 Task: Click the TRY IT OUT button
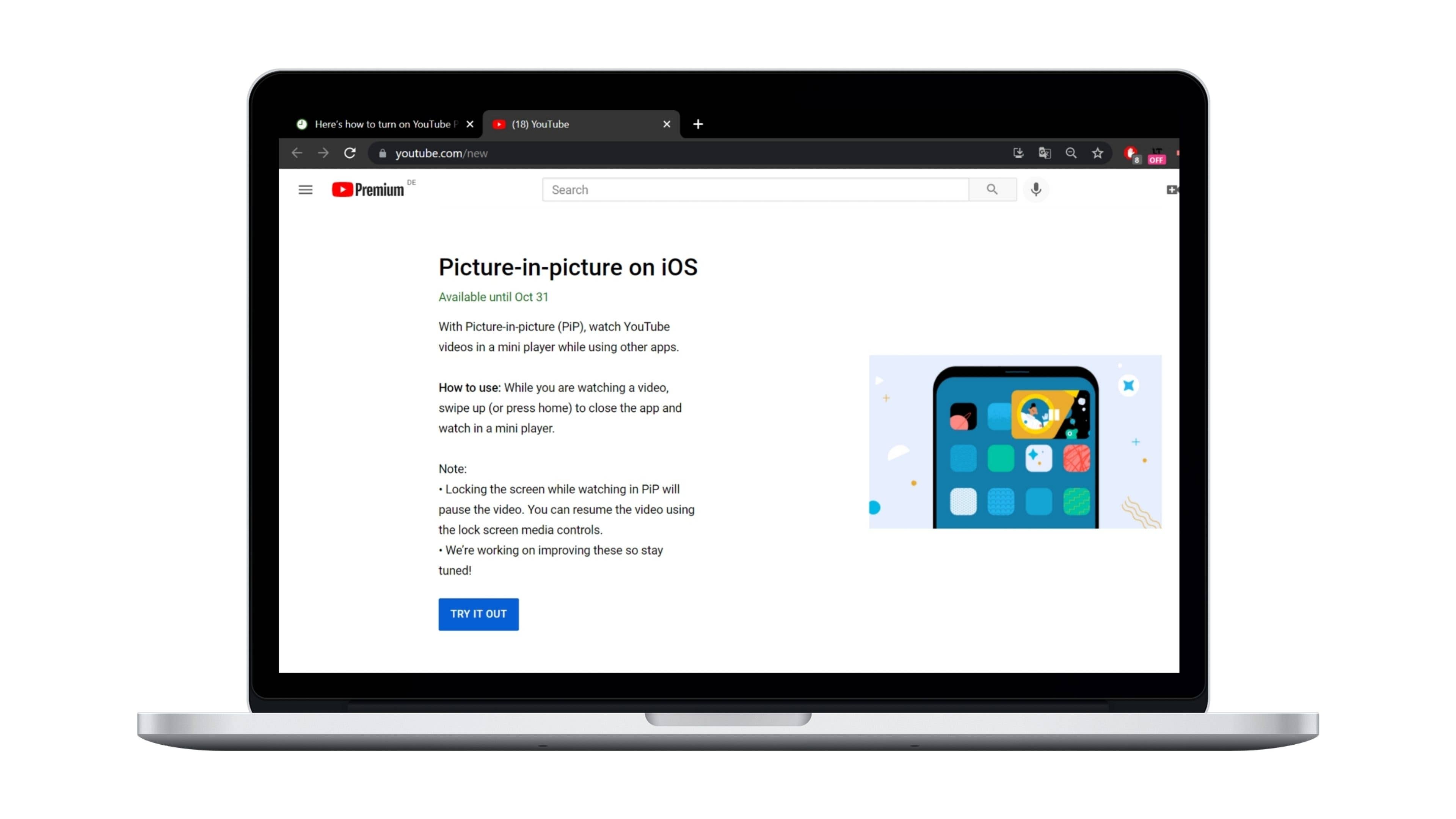[478, 614]
